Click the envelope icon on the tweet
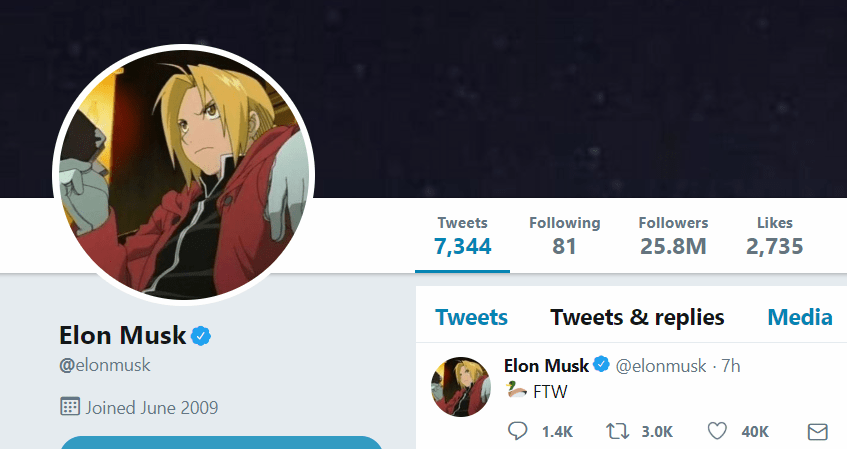Image resolution: width=847 pixels, height=449 pixels. pos(817,431)
